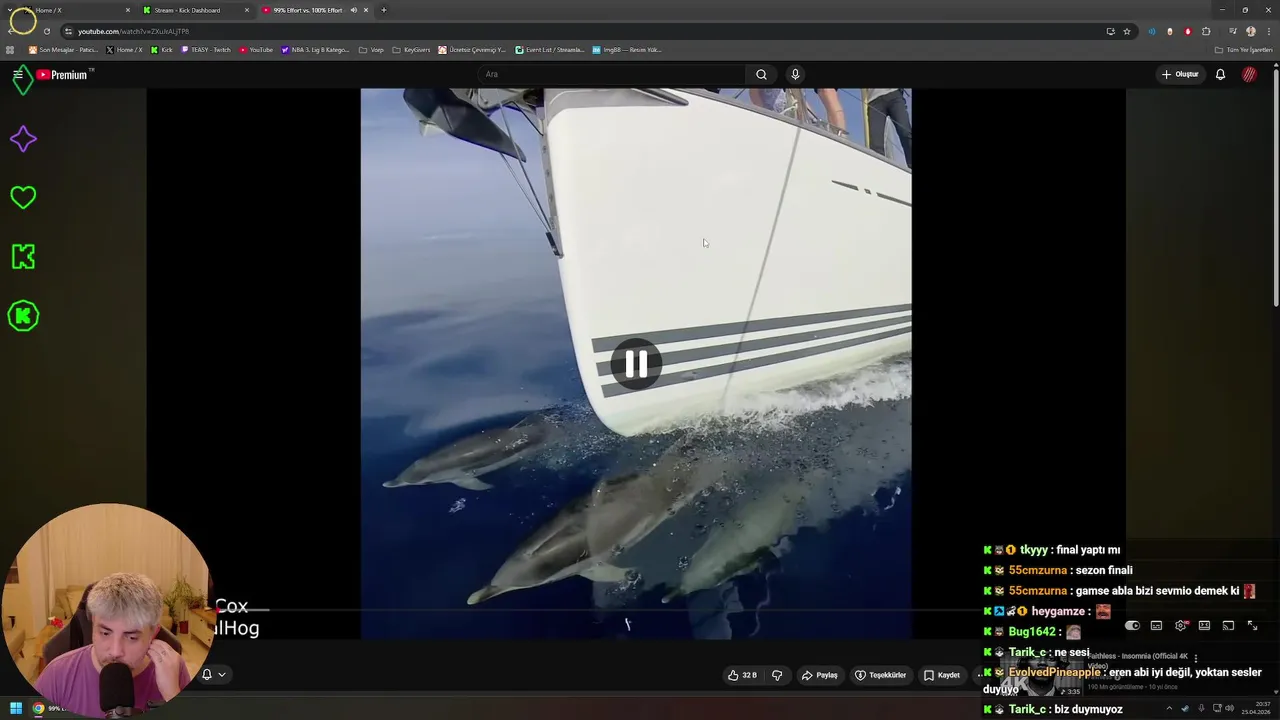Open the Windows Start button
The width and height of the screenshot is (1280, 720).
click(16, 708)
